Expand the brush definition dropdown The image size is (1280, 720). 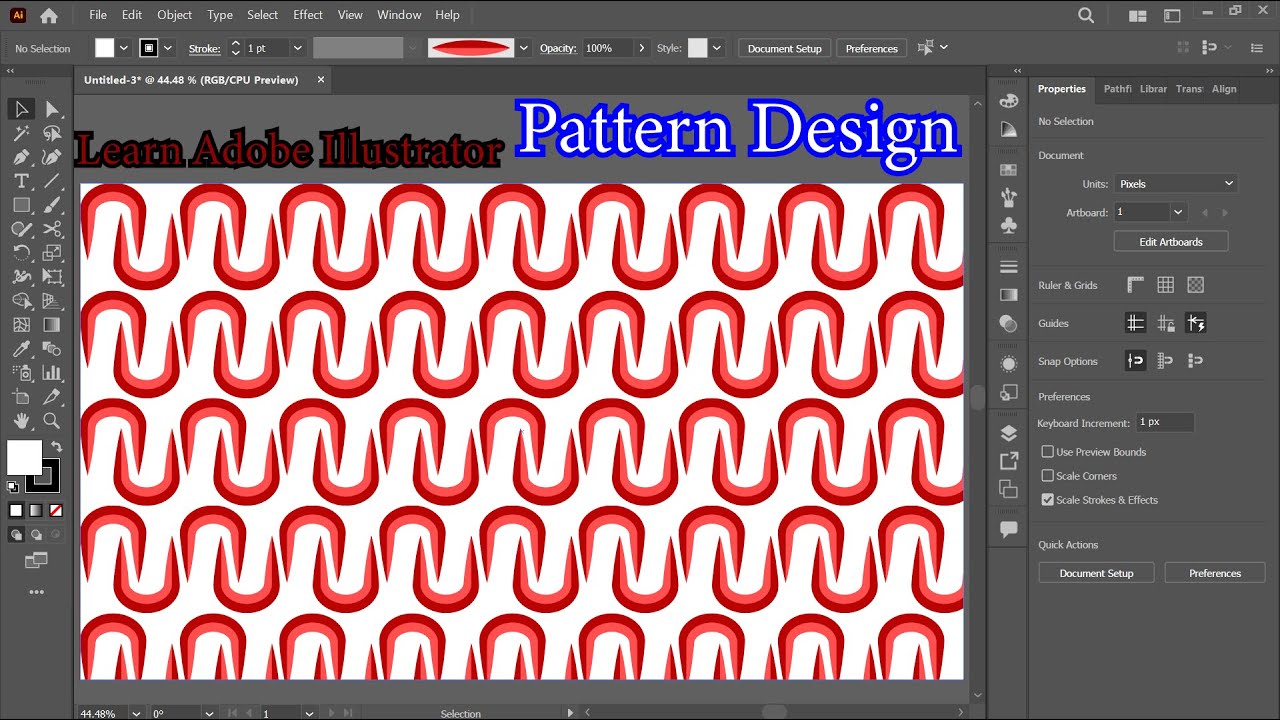524,48
